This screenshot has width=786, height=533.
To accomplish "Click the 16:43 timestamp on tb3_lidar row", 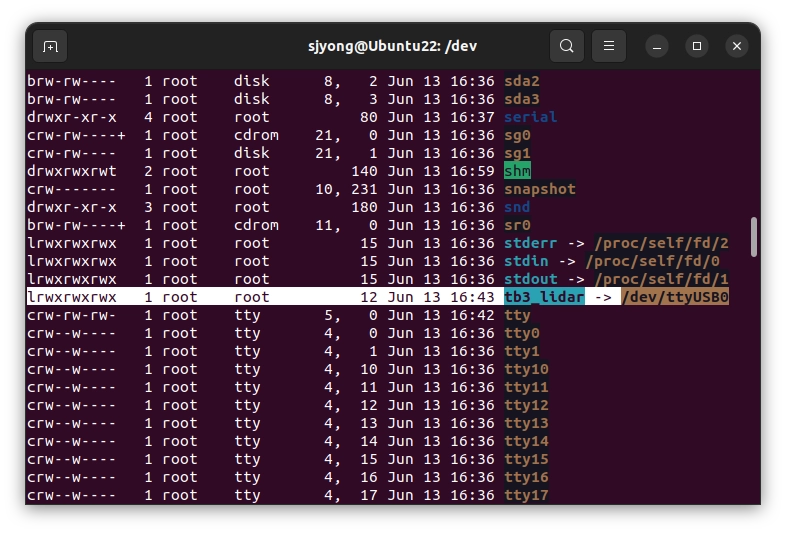I will click(x=472, y=297).
